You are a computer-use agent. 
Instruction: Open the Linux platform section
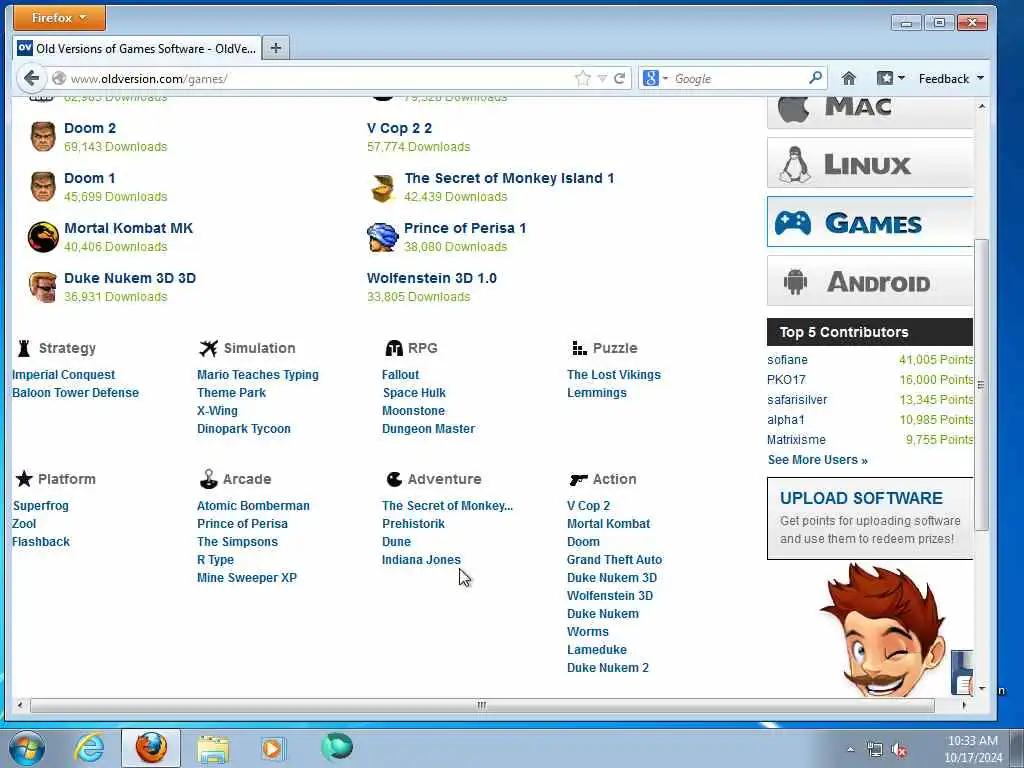coord(870,163)
